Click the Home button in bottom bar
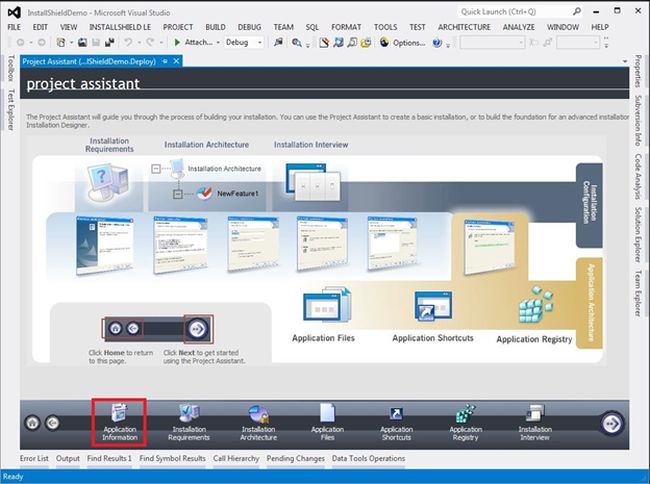Image resolution: width=650 pixels, height=484 pixels. pyautogui.click(x=33, y=423)
